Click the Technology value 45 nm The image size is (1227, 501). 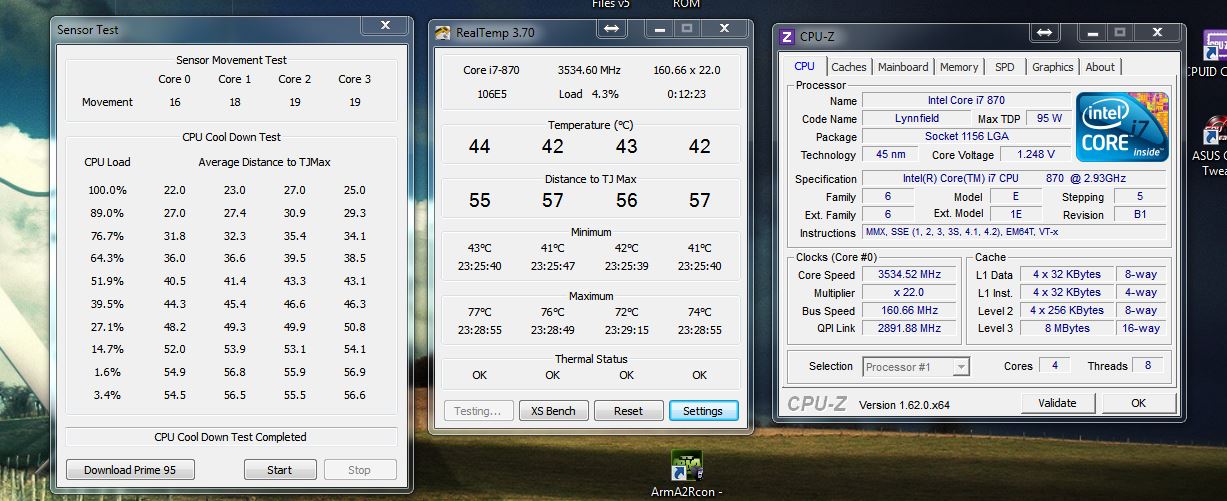click(x=890, y=154)
